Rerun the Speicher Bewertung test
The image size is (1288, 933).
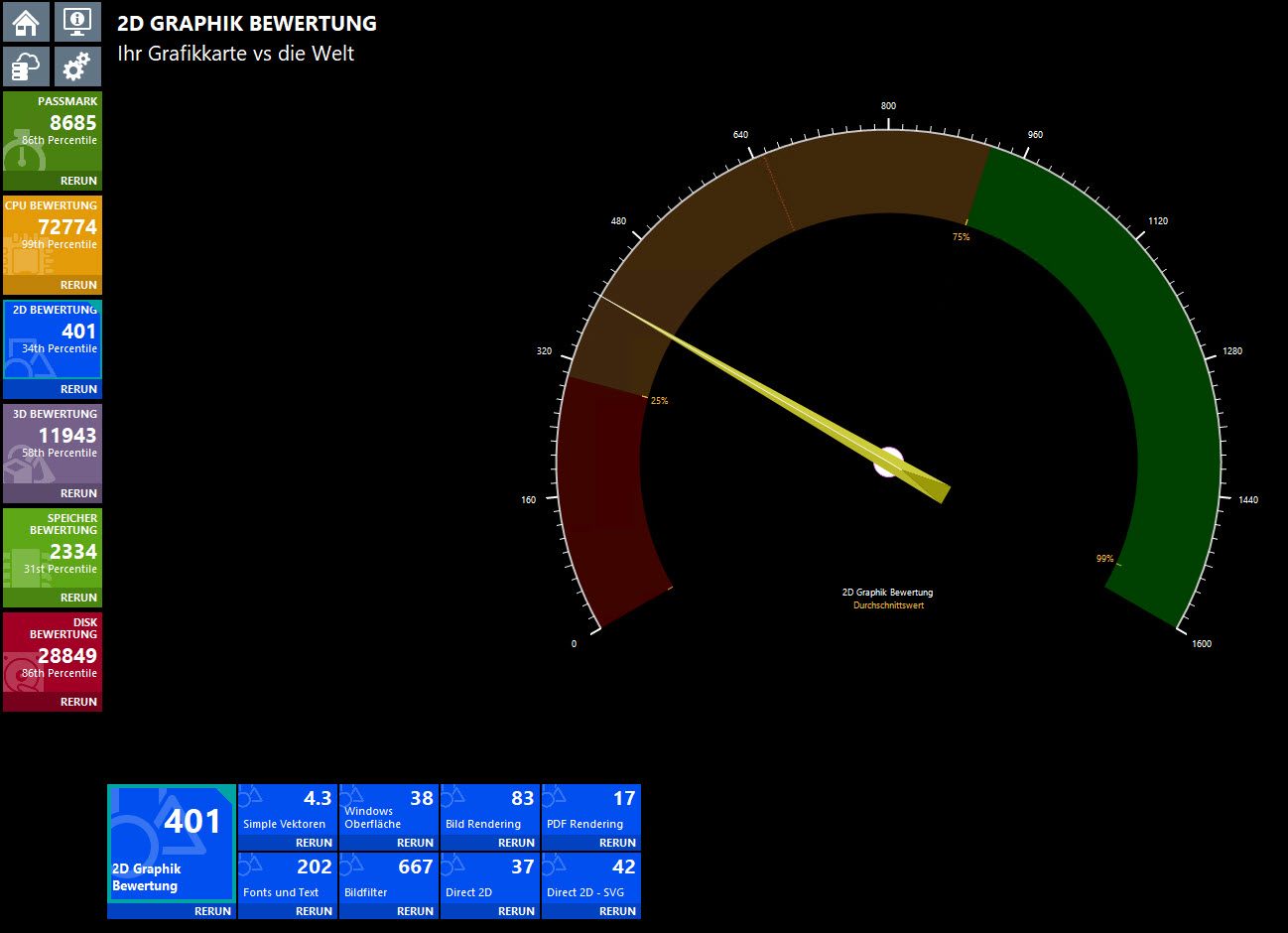tap(78, 599)
